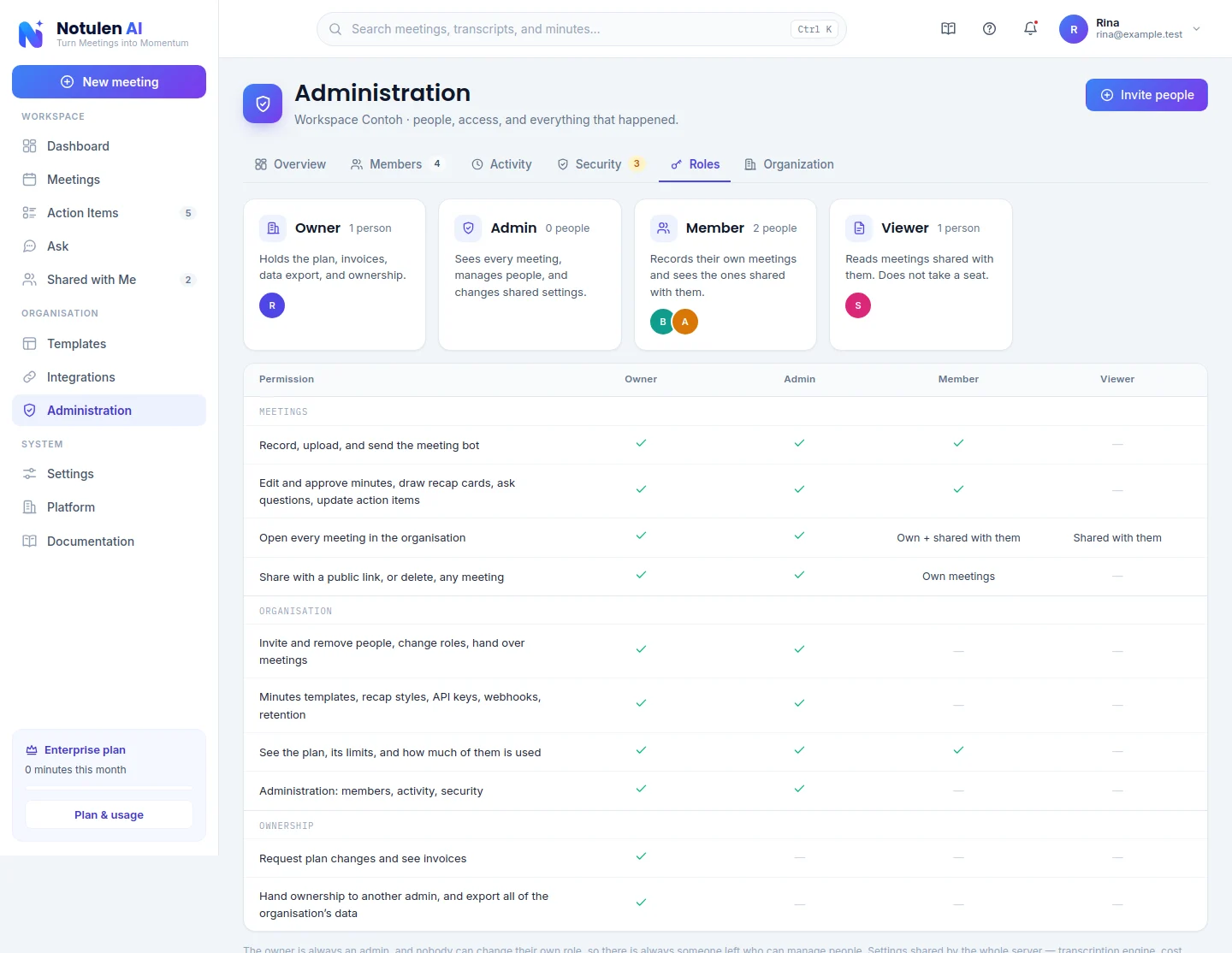Viewport: 1232px width, 953px height.
Task: Click the Member role people icon
Action: pyautogui.click(x=663, y=228)
